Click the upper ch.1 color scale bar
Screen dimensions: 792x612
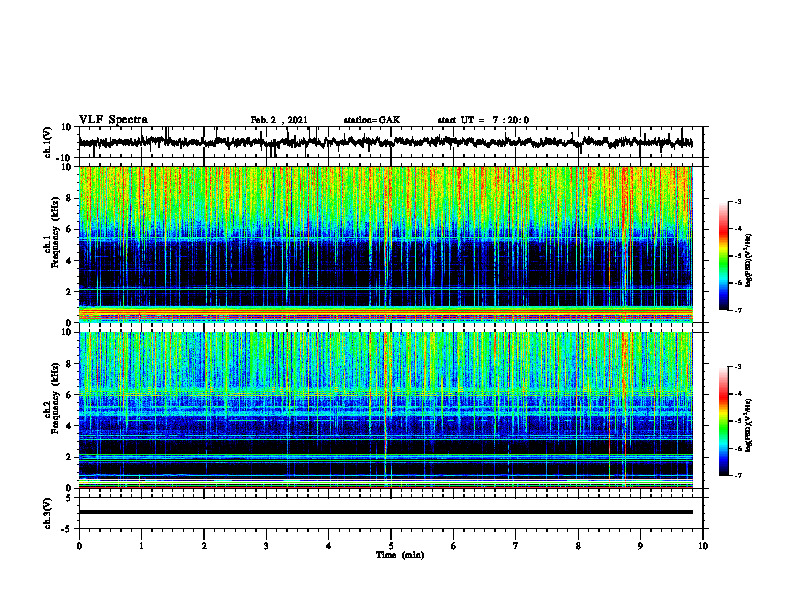tap(723, 256)
